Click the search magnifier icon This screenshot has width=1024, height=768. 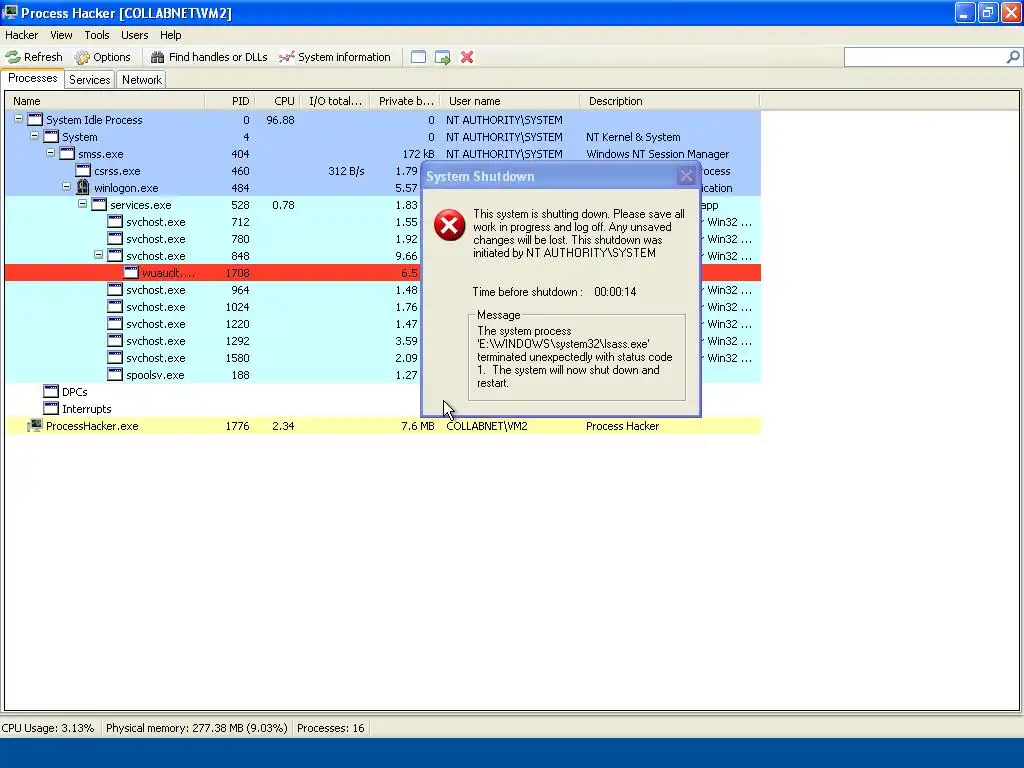point(1013,57)
